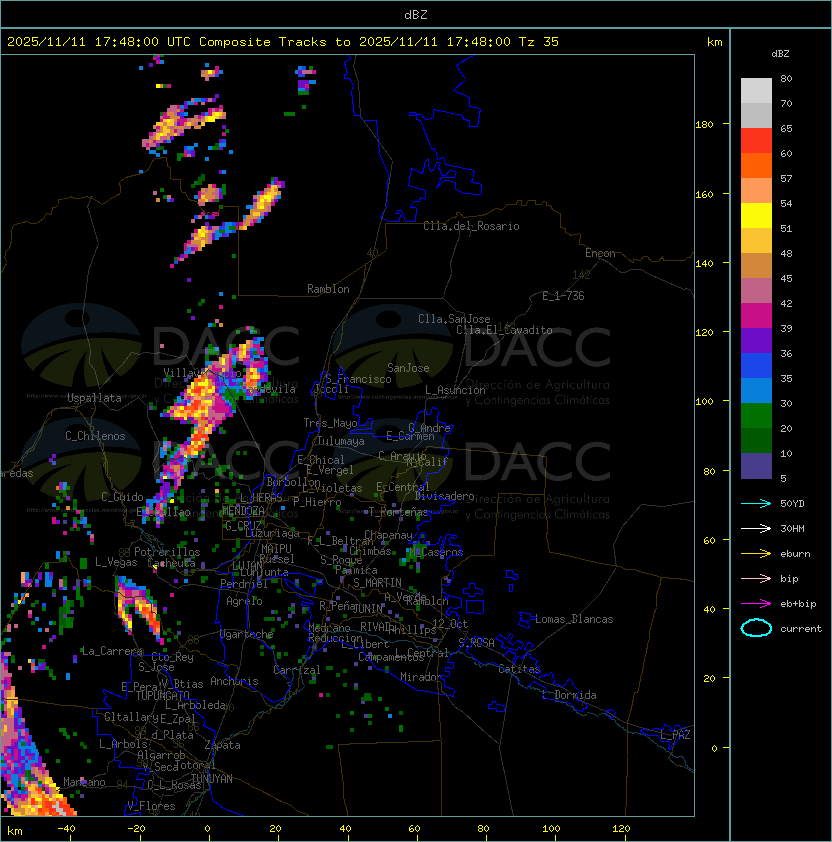832x842 pixels.
Task: Click the cyan 50YD arrow in legend
Action: pyautogui.click(x=756, y=504)
